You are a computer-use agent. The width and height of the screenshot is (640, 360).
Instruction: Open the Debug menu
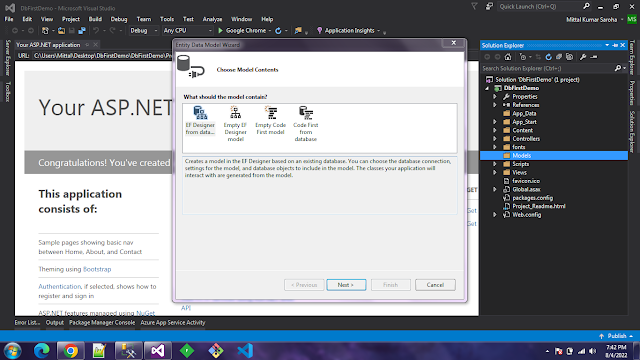(119, 19)
